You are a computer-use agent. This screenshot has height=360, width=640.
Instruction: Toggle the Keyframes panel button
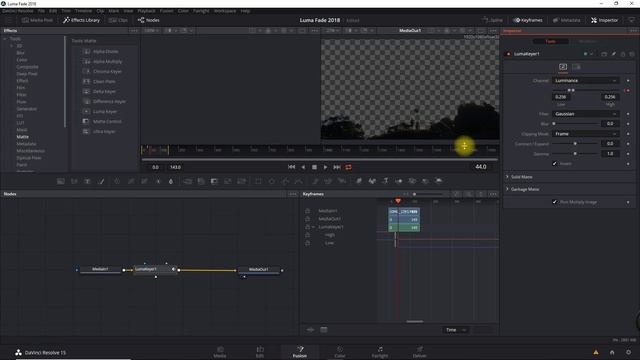click(x=528, y=20)
